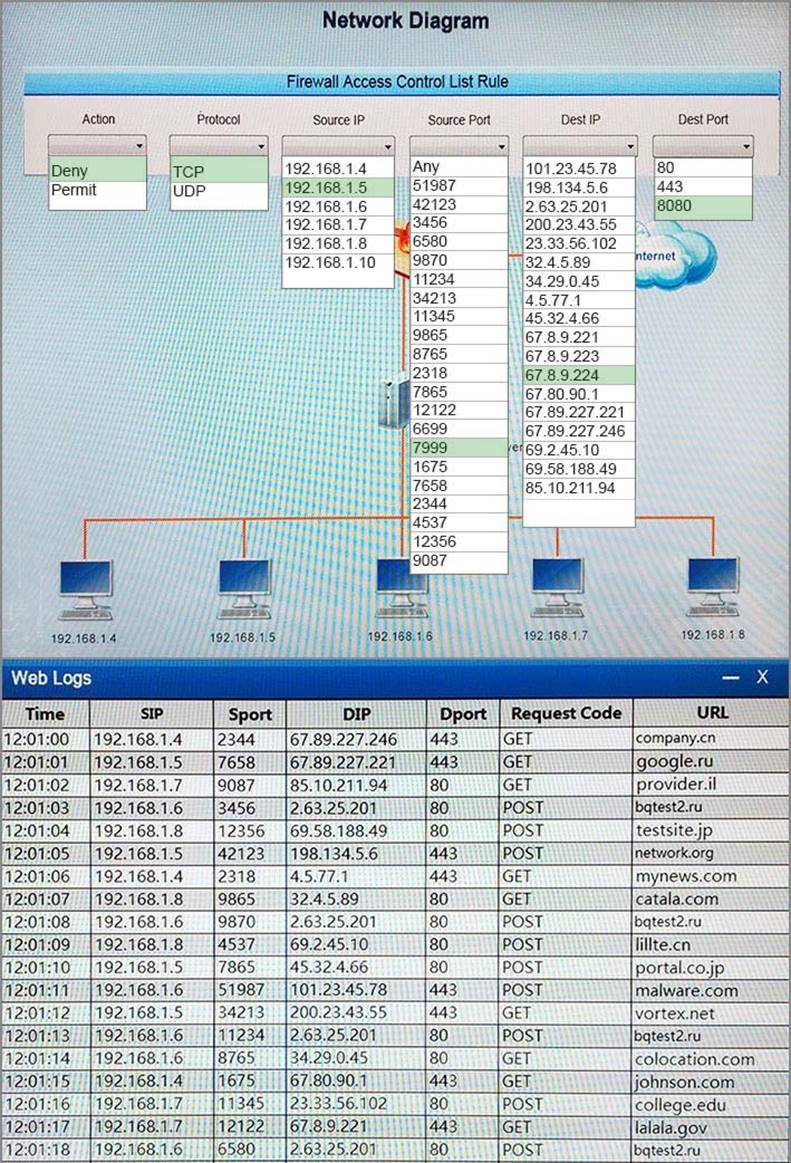Minimize the Web Logs window

pyautogui.click(x=731, y=678)
